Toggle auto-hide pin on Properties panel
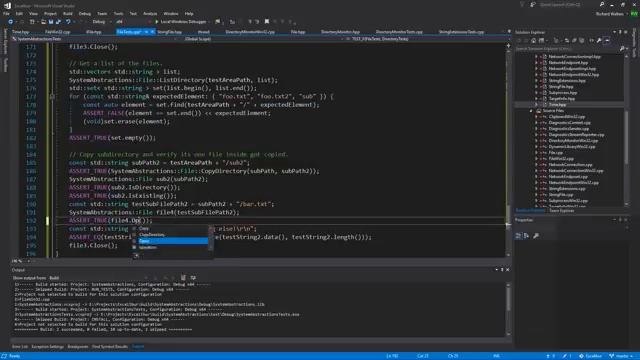Screen dimensions: 640x360 (x=620, y=220)
